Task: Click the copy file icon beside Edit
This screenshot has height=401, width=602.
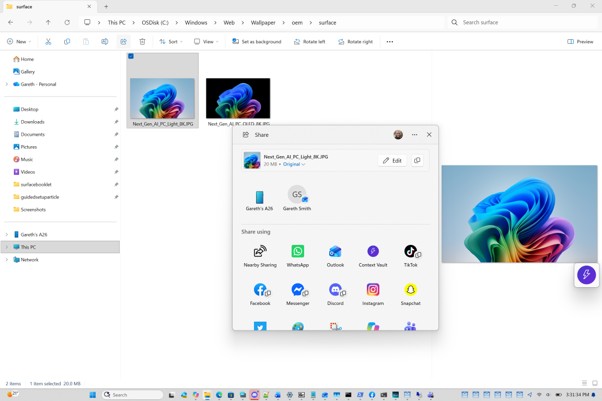Action: [417, 160]
